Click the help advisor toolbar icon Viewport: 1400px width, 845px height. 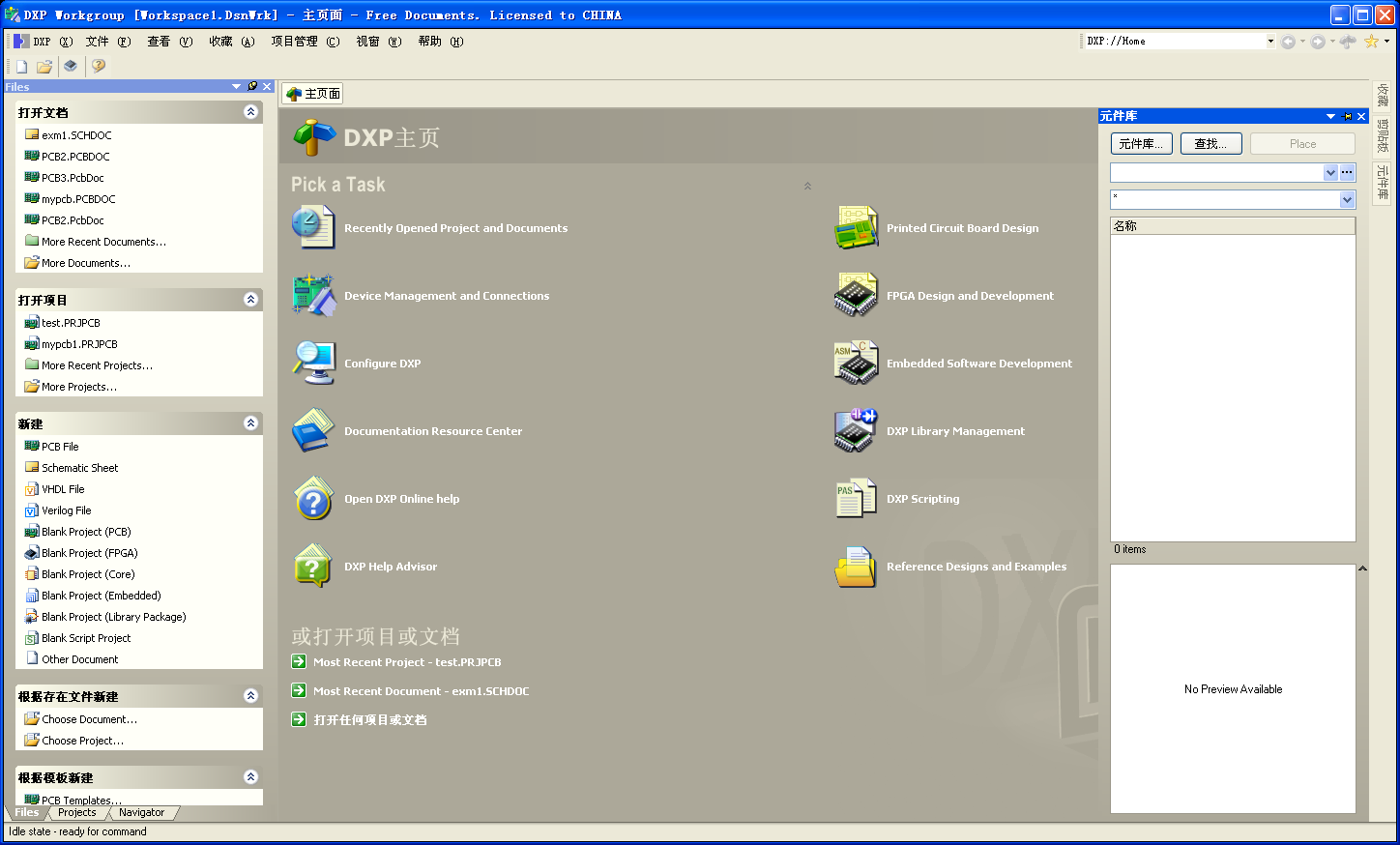(x=98, y=66)
